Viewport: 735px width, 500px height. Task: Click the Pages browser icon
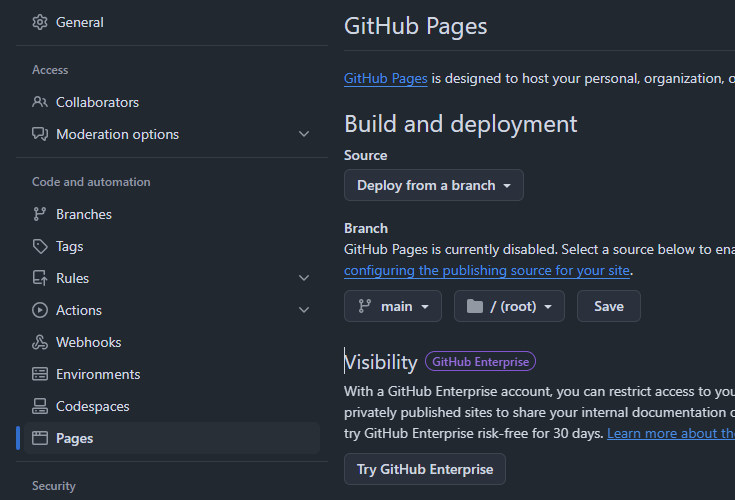[x=40, y=438]
